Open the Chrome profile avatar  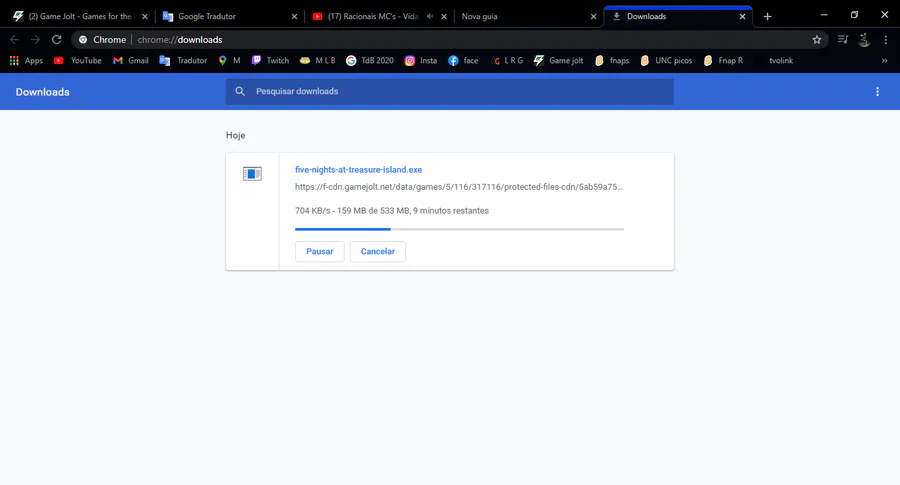(864, 40)
